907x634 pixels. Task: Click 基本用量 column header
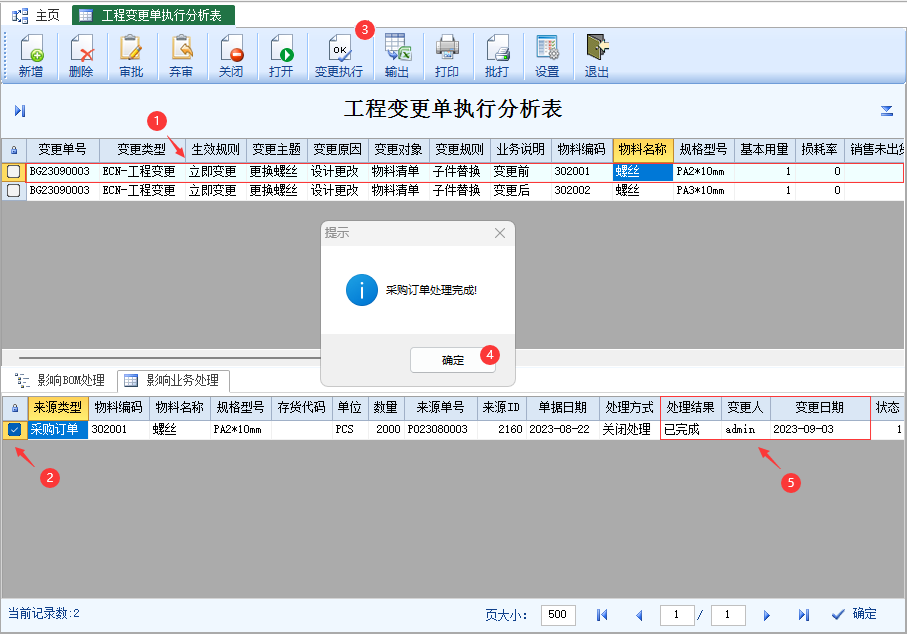(x=765, y=150)
